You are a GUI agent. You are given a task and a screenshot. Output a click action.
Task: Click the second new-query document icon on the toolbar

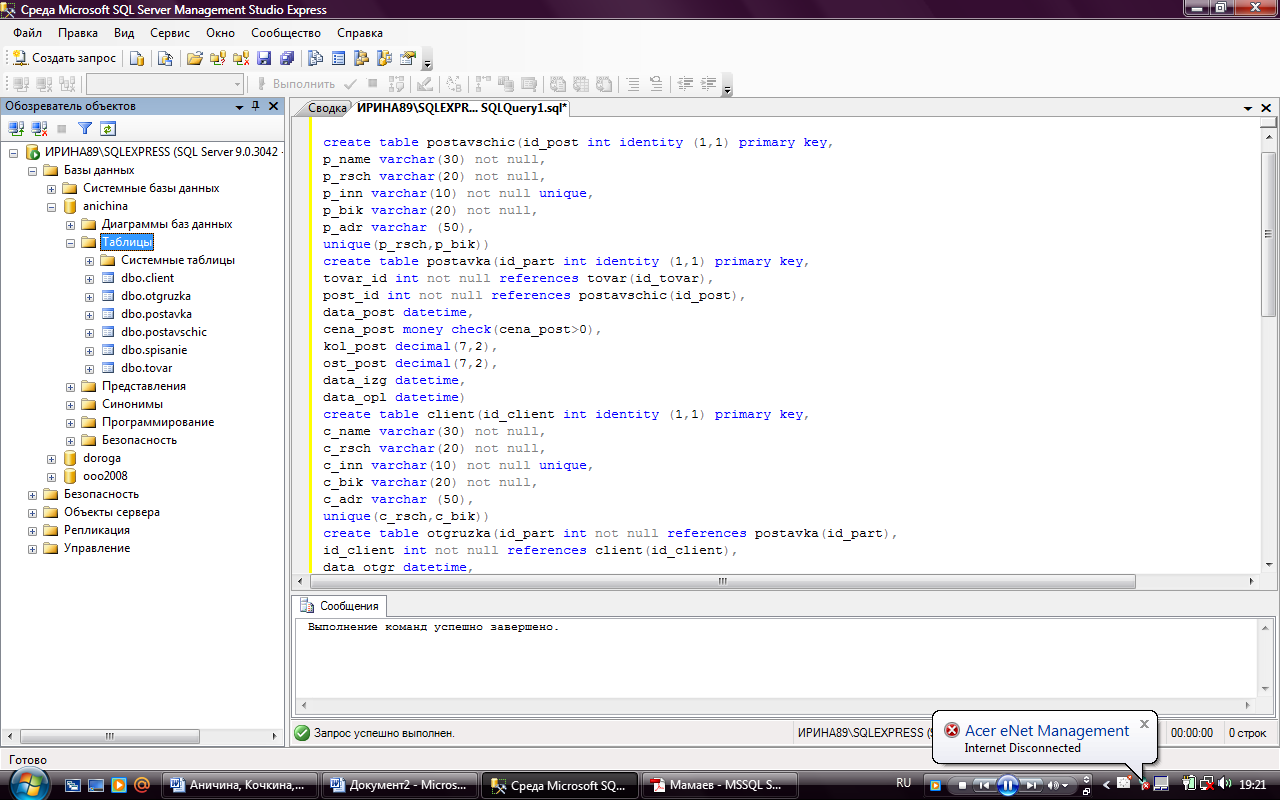coord(166,58)
